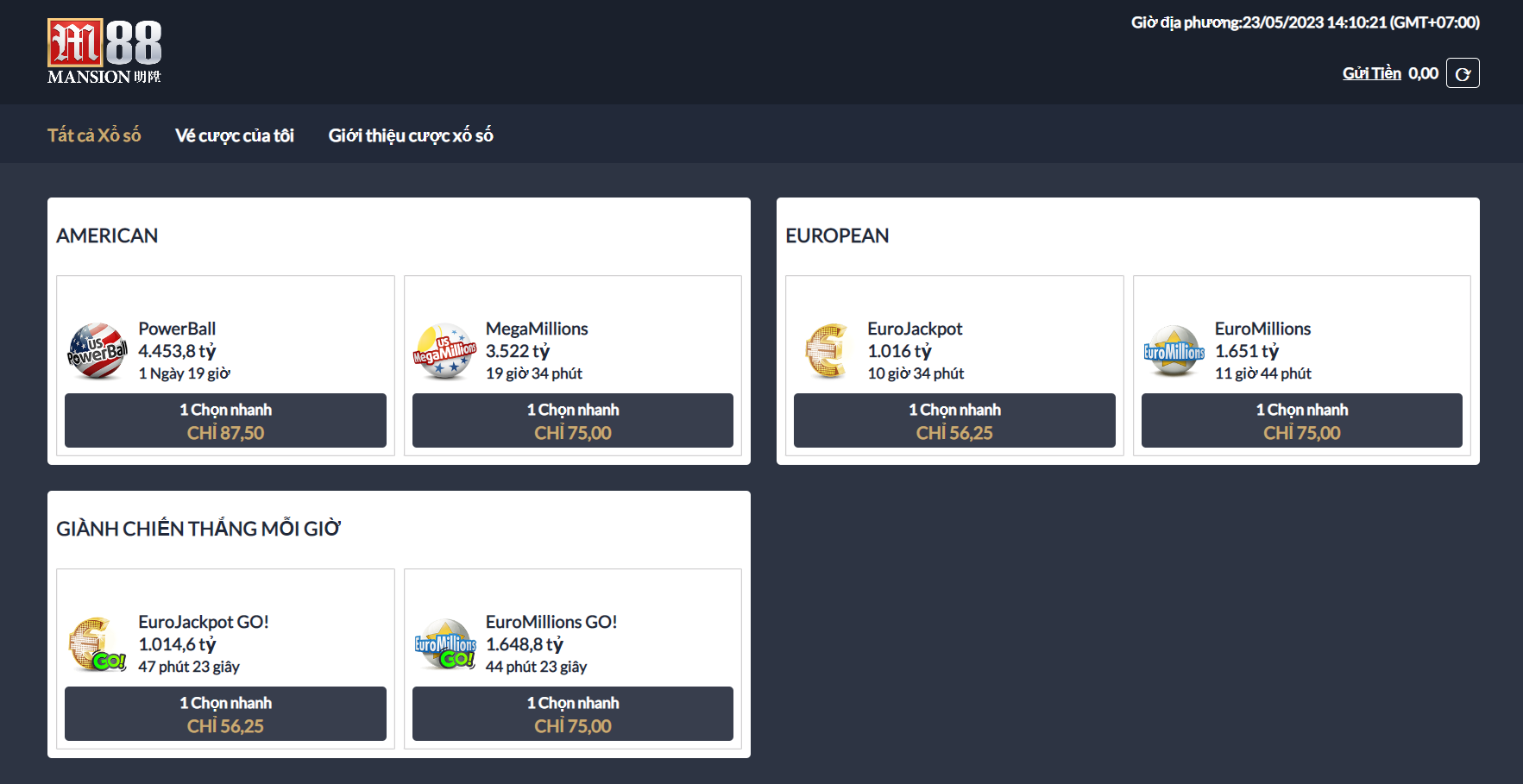Click the EuroMillions lottery name
Screen dimensions: 1523x784
click(1262, 329)
